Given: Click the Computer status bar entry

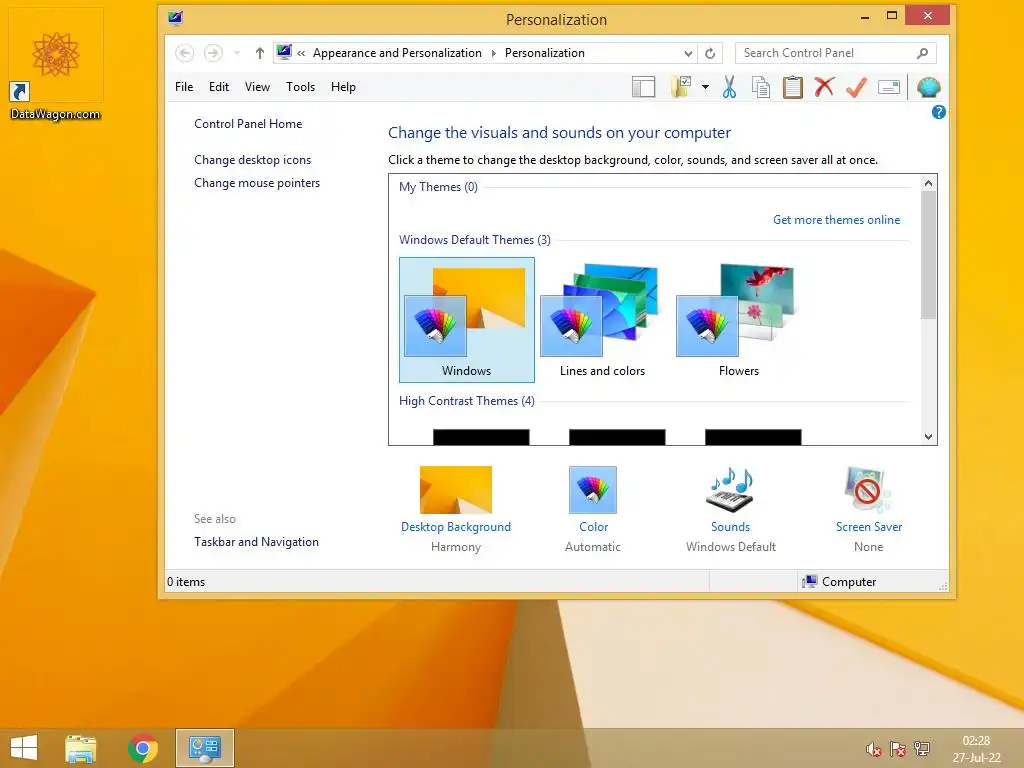Looking at the screenshot, I should pos(839,581).
